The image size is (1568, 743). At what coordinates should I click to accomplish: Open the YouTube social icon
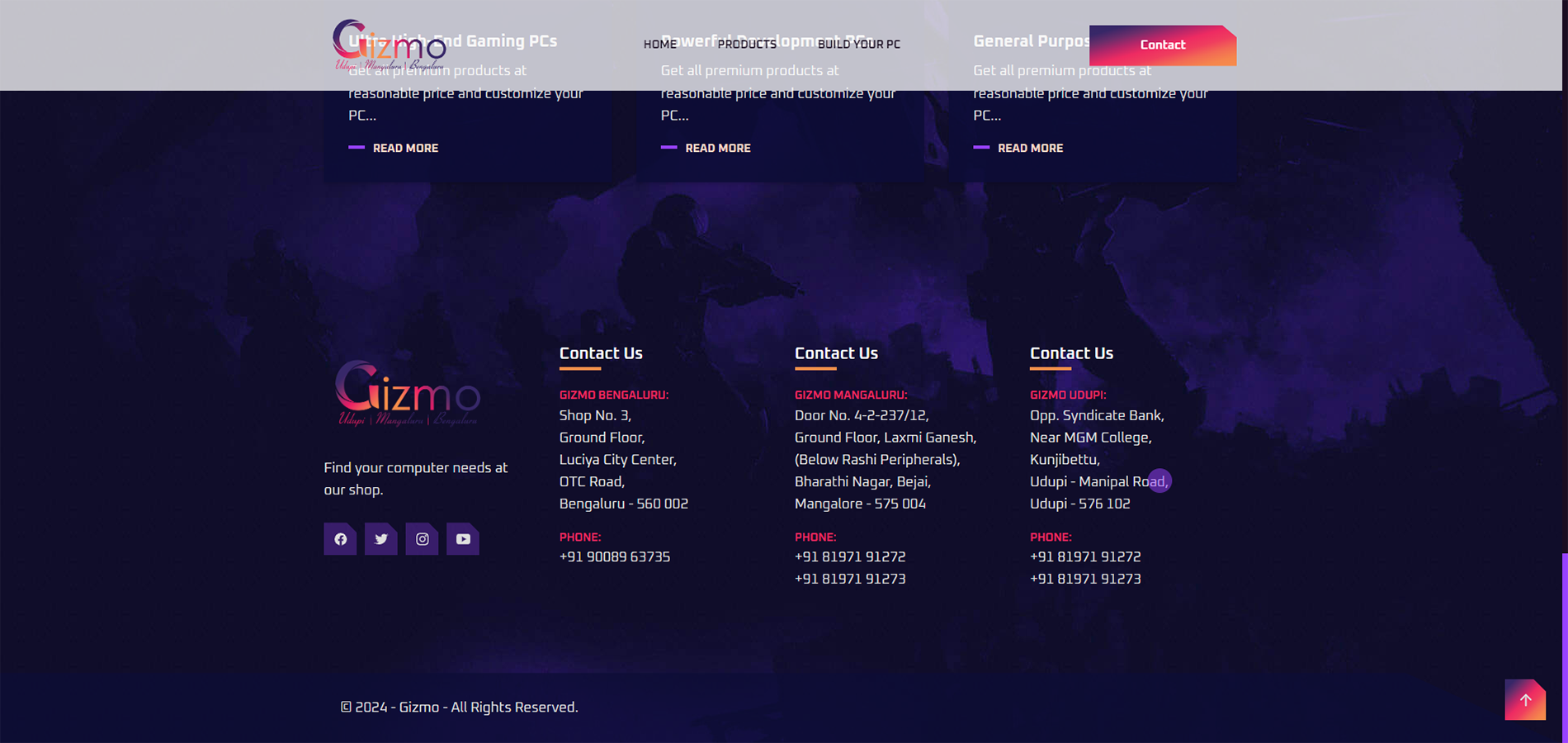pyautogui.click(x=462, y=539)
